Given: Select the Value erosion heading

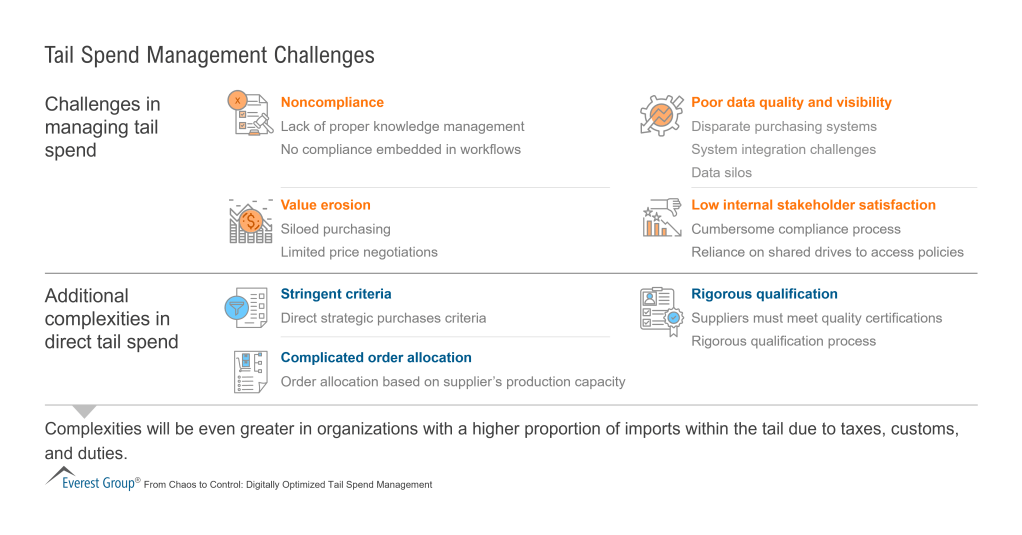Looking at the screenshot, I should tap(325, 205).
